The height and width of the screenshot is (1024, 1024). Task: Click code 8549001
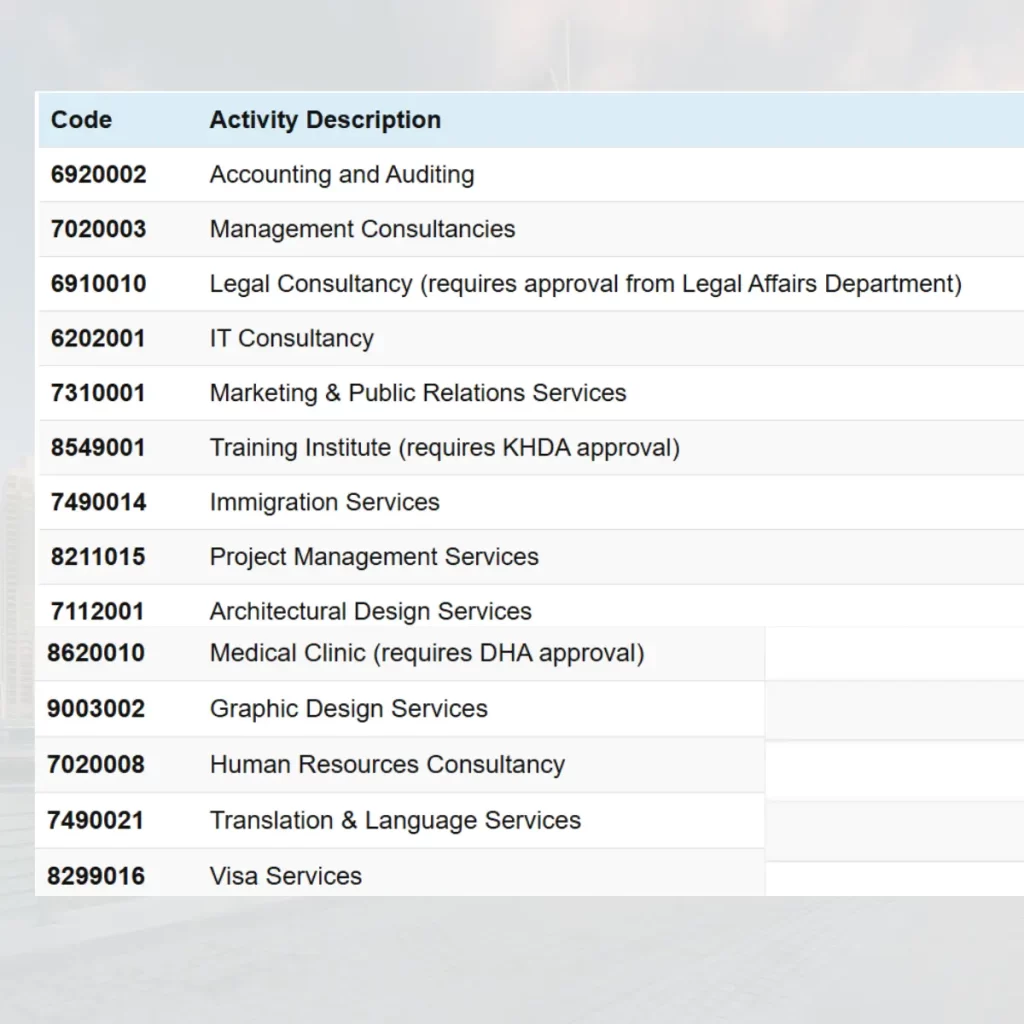pos(98,448)
